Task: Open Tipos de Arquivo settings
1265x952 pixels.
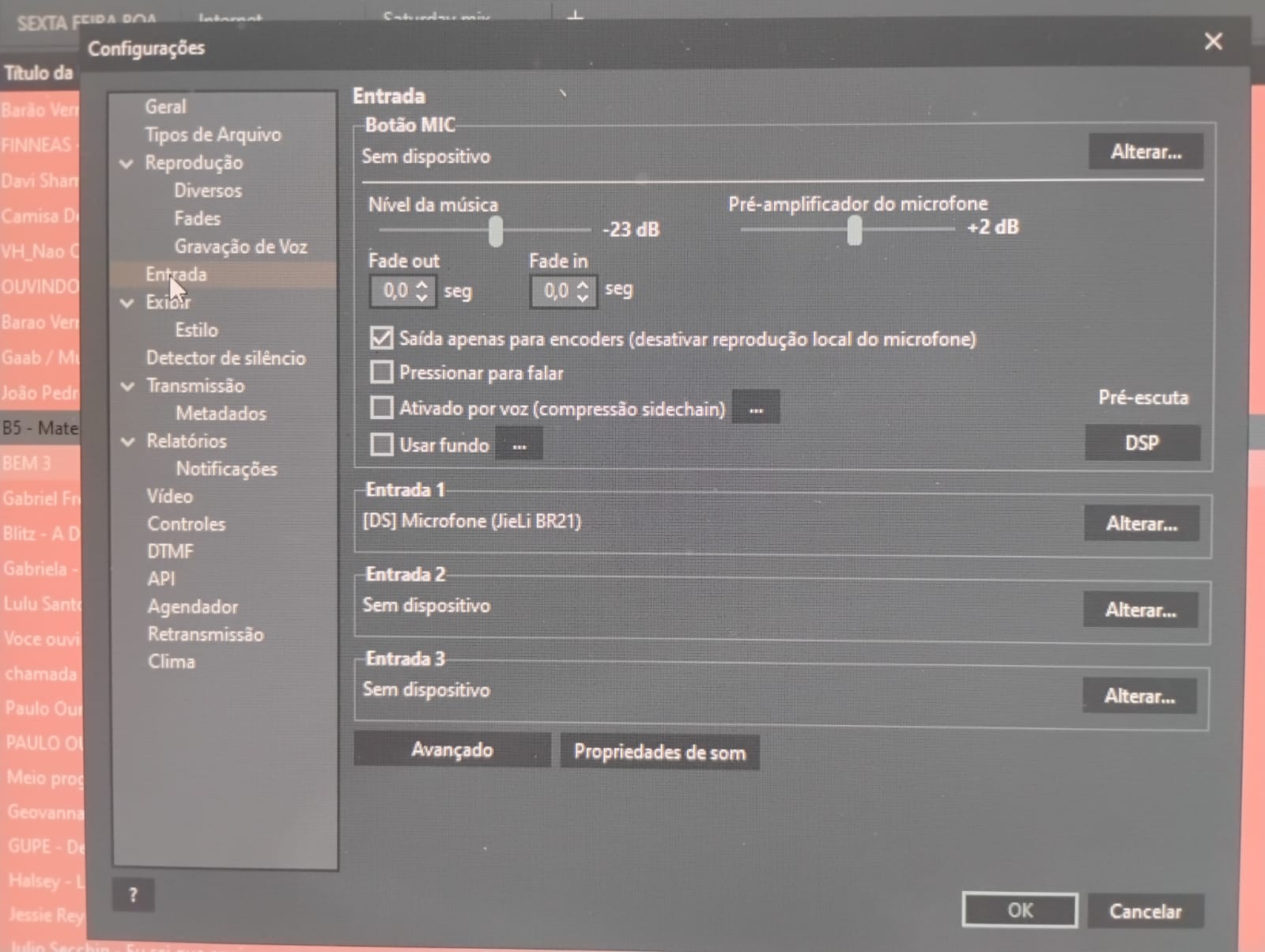Action: pos(213,134)
